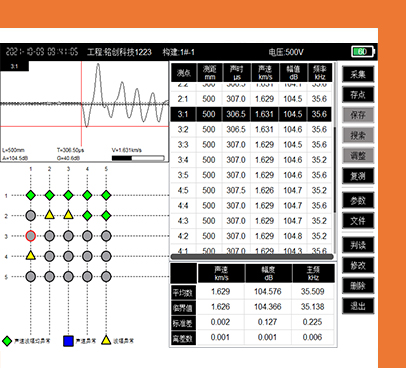Open the 参数 (parameters) menu button

(x=358, y=200)
